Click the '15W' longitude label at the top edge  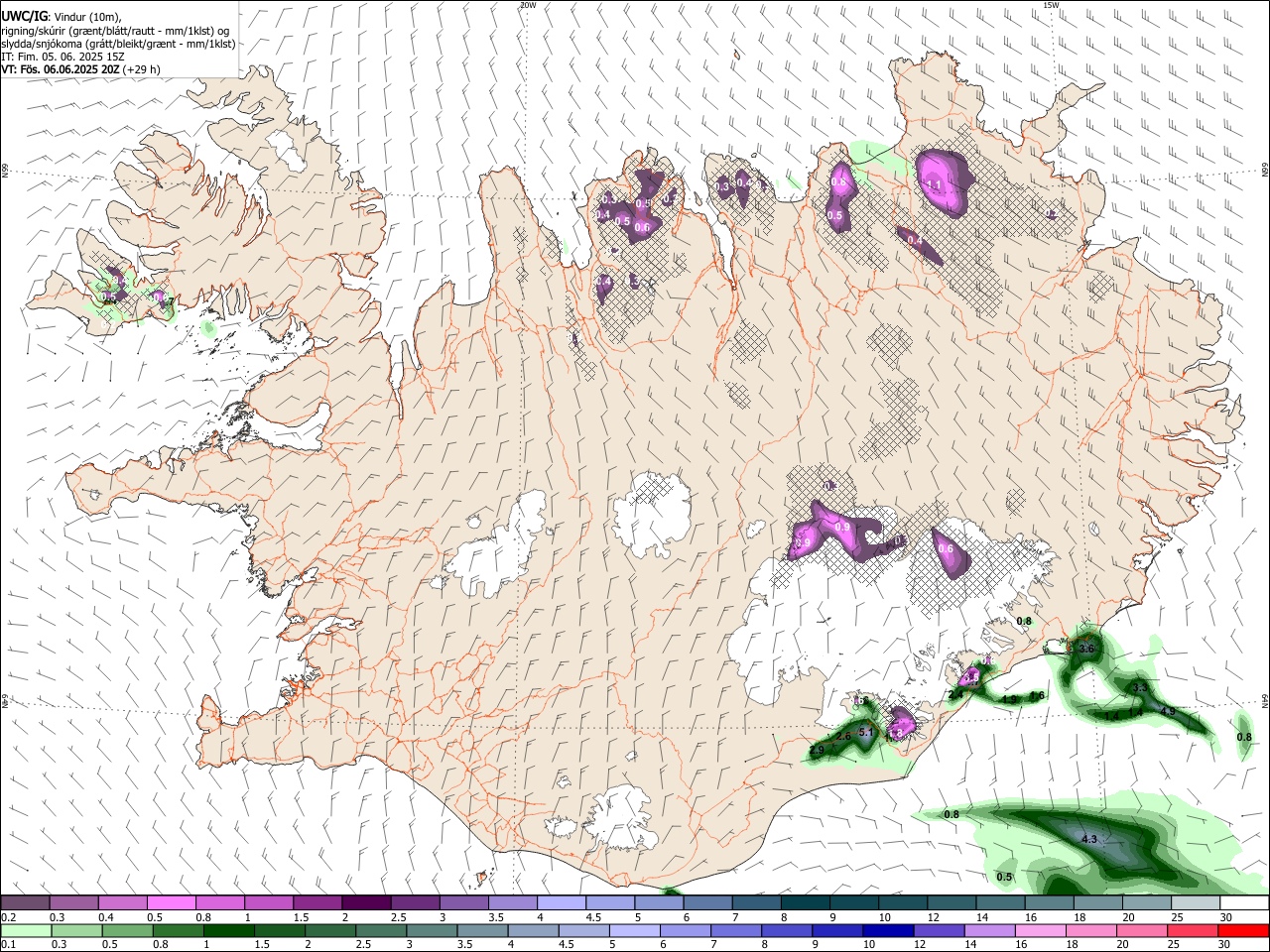tap(1051, 5)
